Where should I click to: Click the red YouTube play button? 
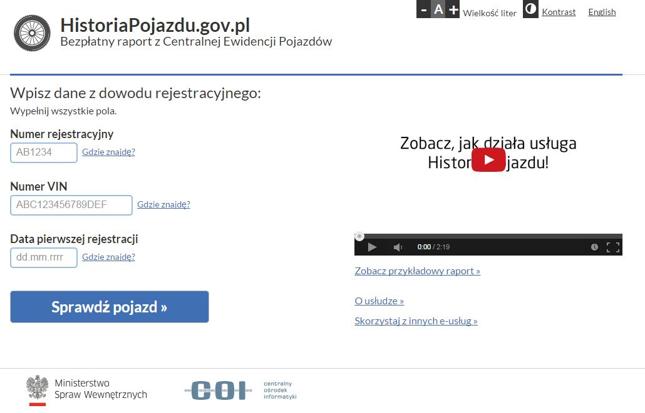click(488, 160)
